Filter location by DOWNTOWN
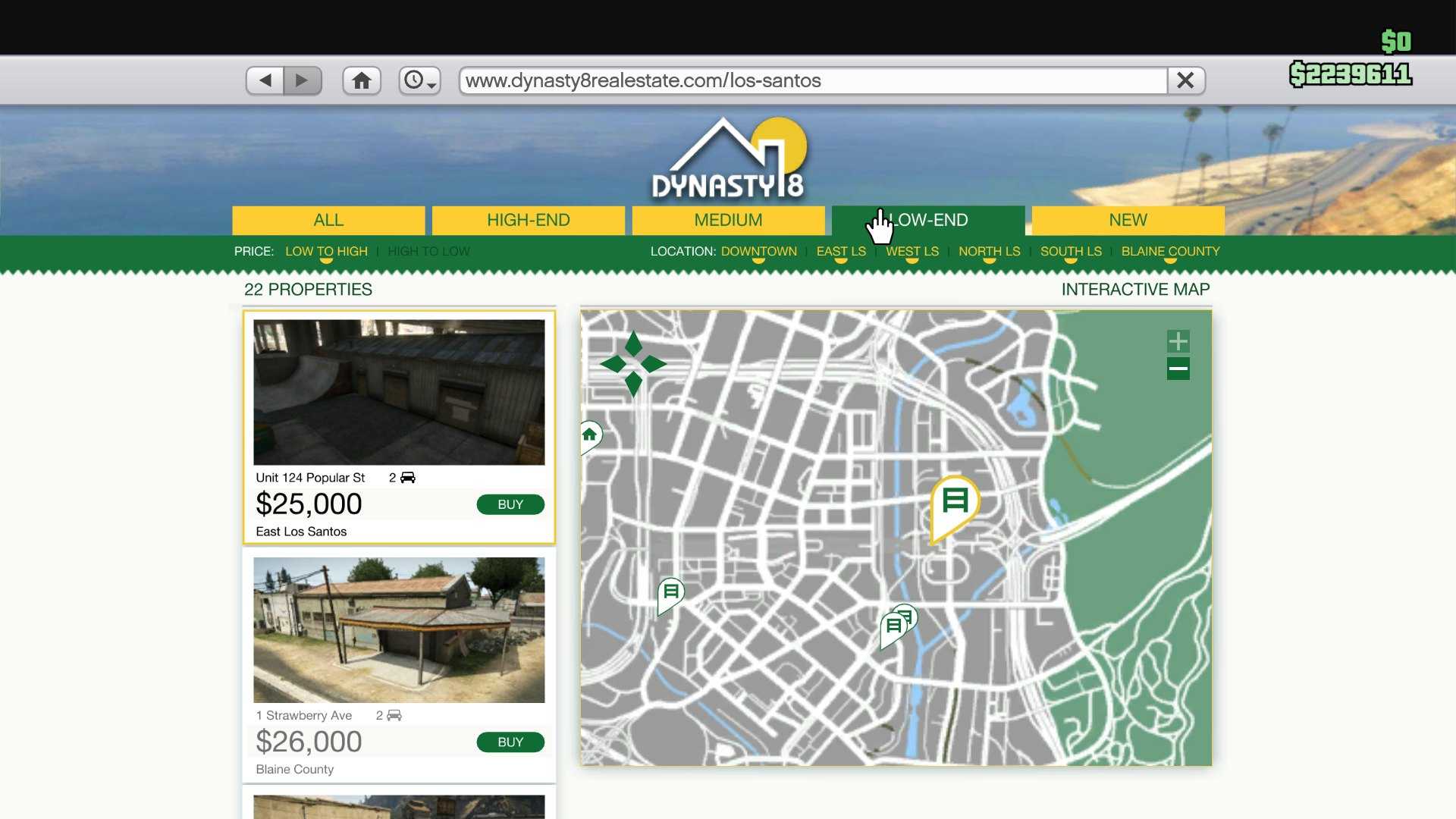The width and height of the screenshot is (1456, 819). (x=758, y=251)
